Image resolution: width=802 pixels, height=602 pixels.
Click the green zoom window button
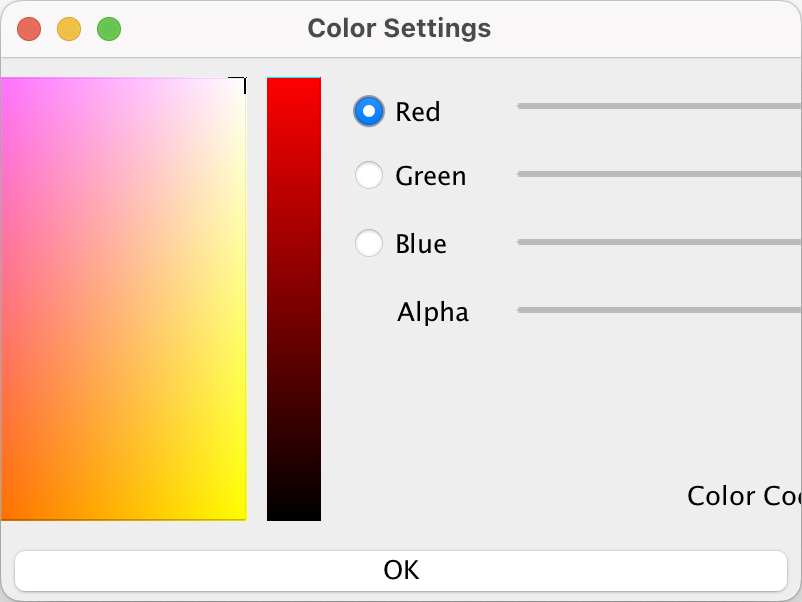coord(109,29)
